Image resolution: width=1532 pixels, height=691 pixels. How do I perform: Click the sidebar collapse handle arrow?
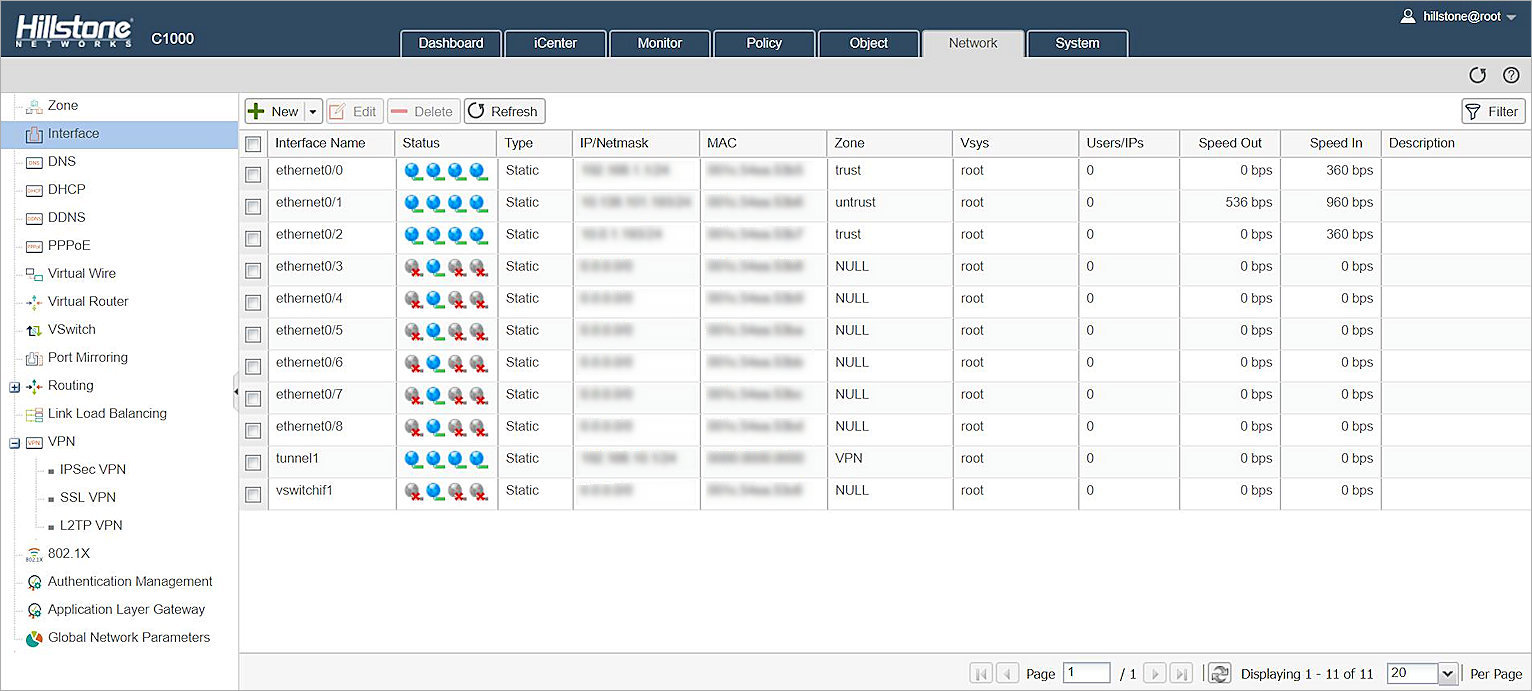(236, 392)
